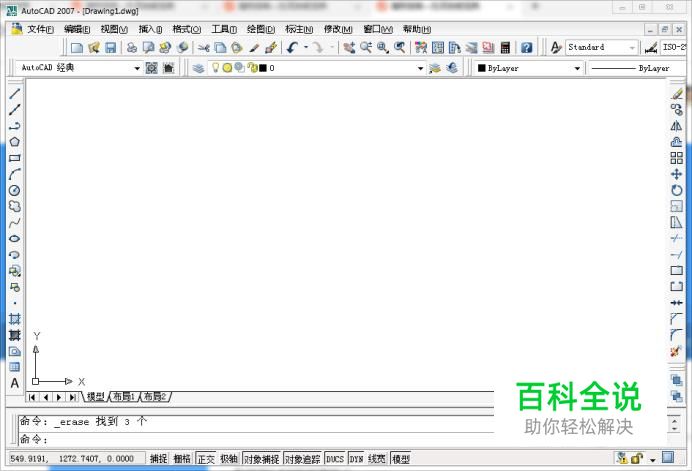
Task: Jump to first layout tab arrow
Action: (32, 397)
